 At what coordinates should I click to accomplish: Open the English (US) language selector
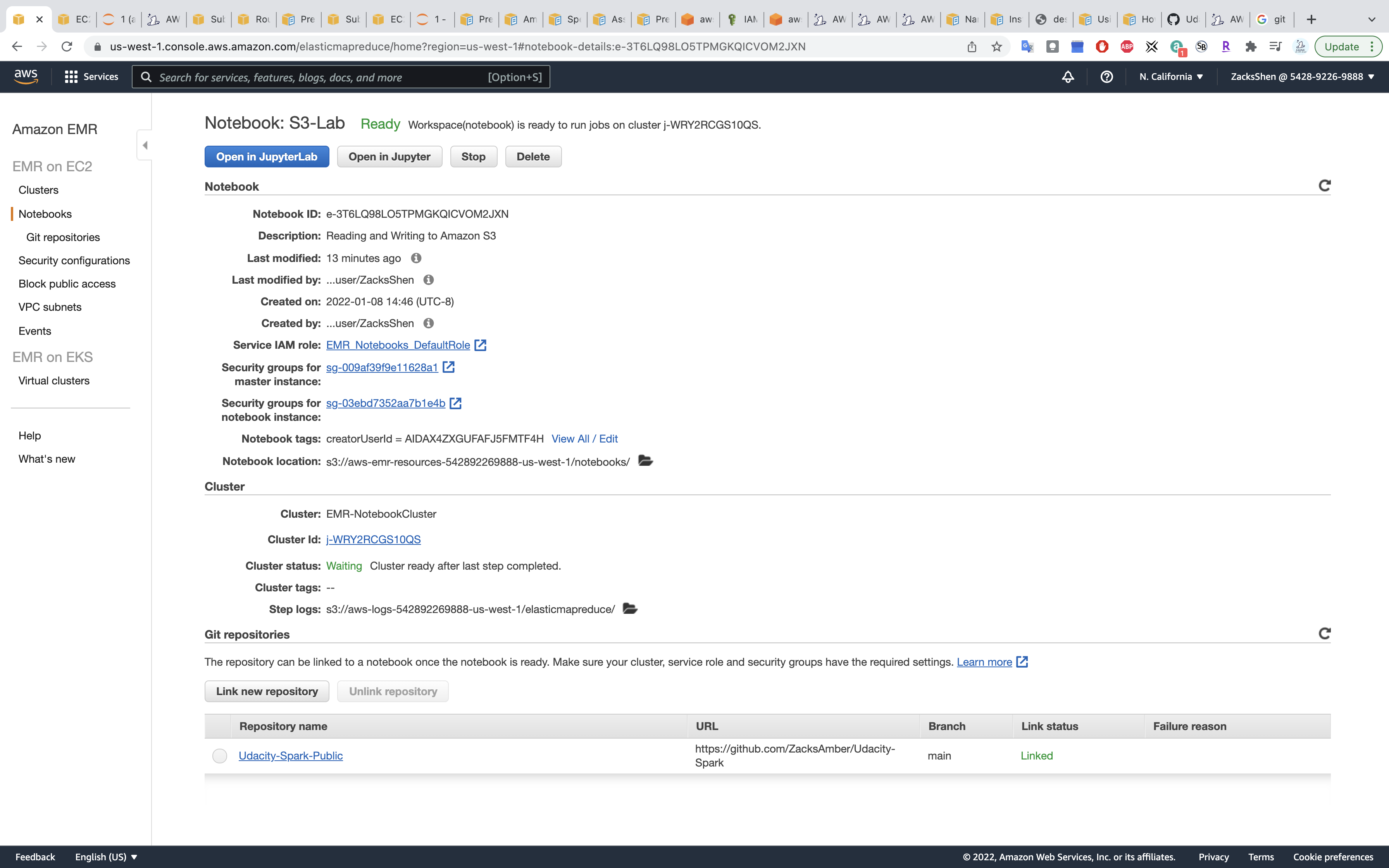pyautogui.click(x=106, y=856)
